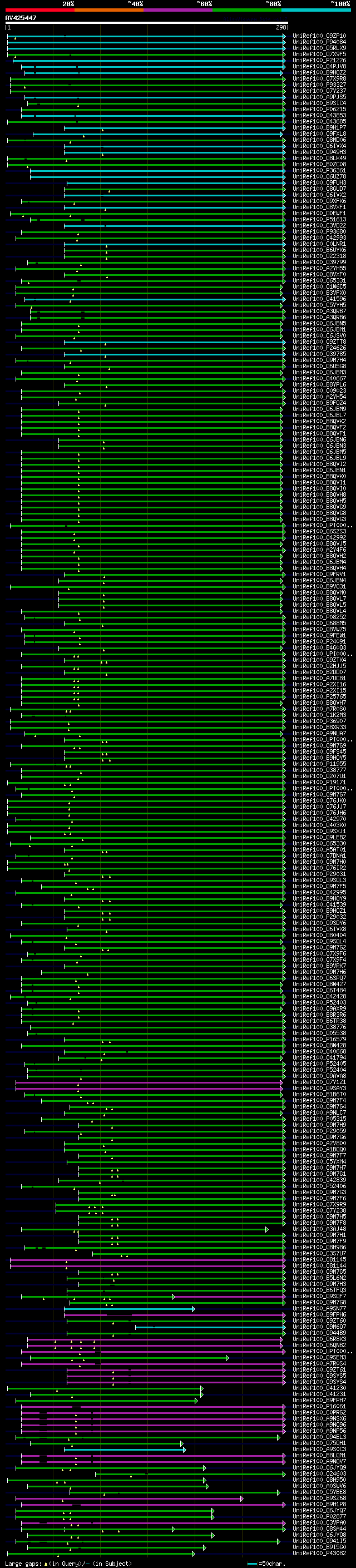Open hit UniRef100_P21226
This screenshot has width=356, height=1568.
(x=319, y=60)
